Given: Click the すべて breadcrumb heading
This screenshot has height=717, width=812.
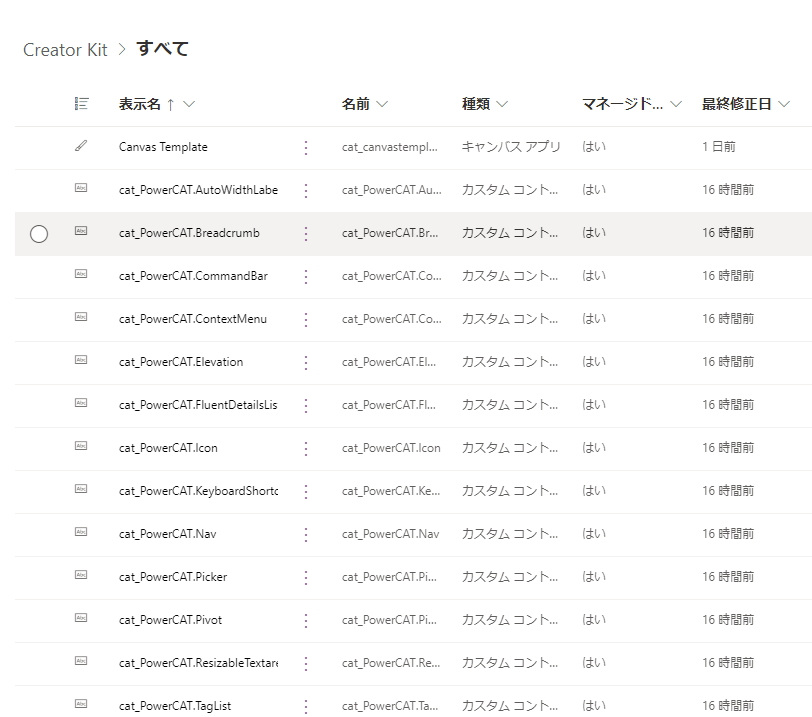Looking at the screenshot, I should 162,49.
